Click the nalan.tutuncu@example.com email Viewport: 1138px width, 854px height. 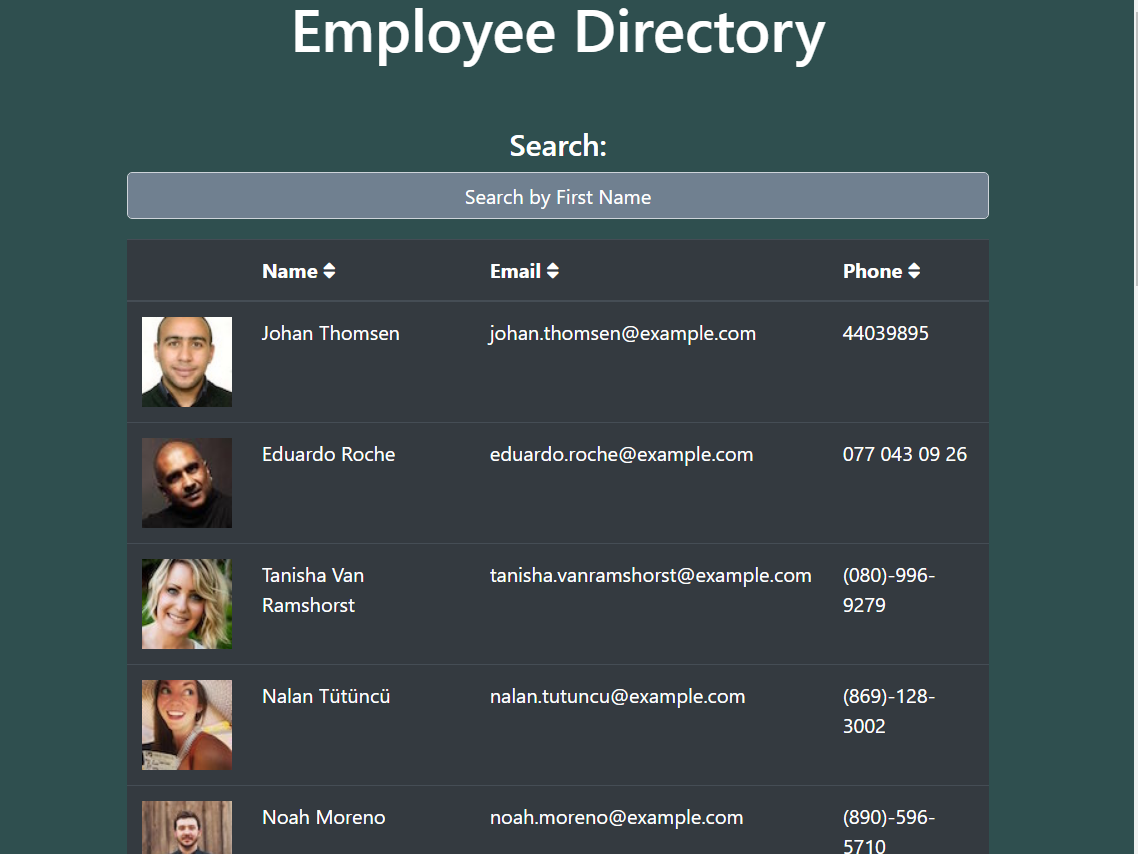tap(617, 696)
